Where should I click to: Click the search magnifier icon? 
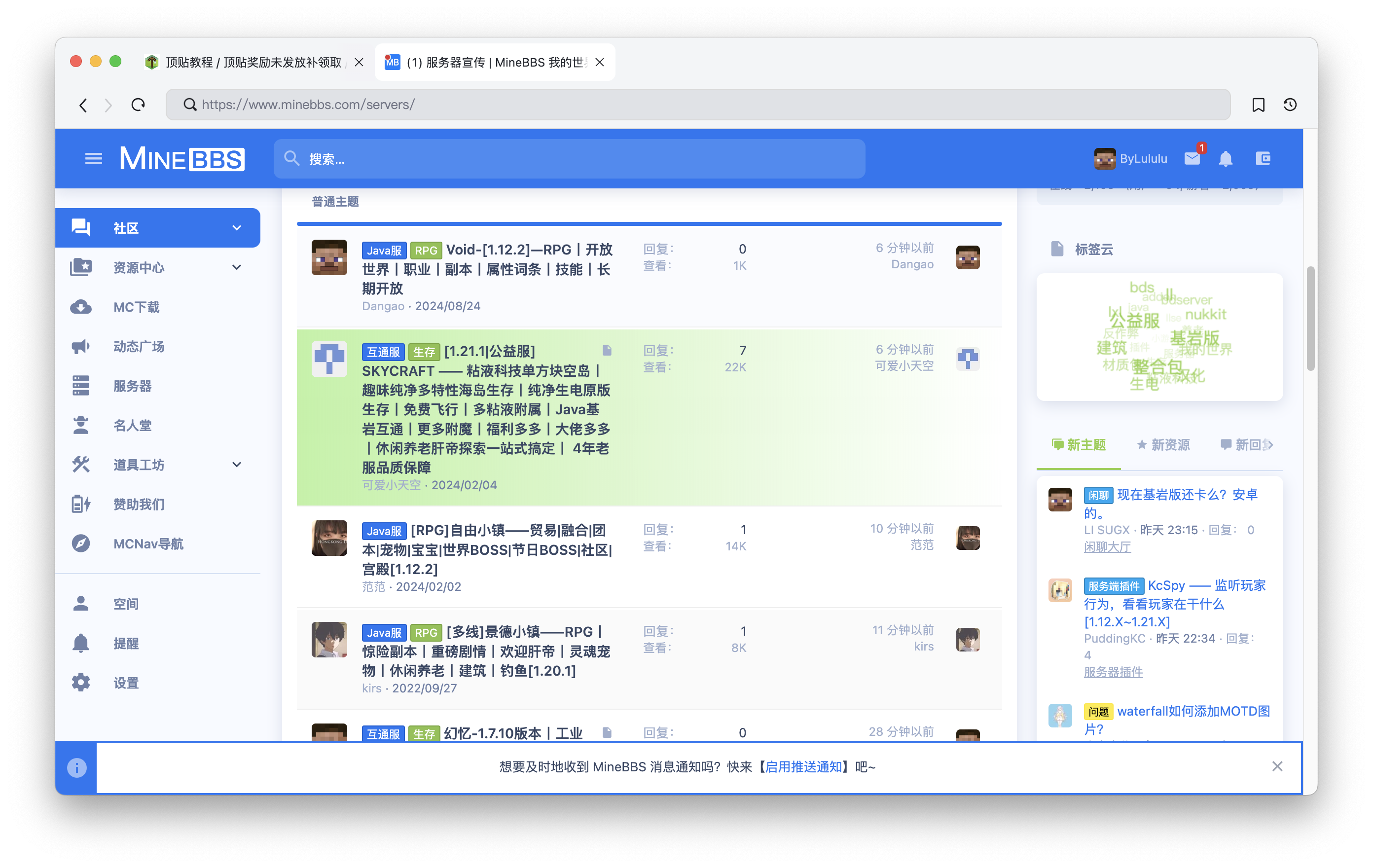292,158
